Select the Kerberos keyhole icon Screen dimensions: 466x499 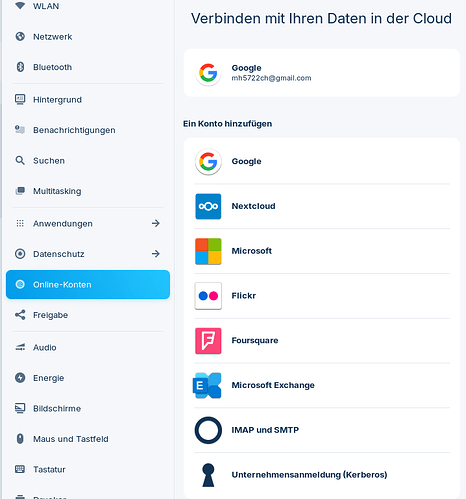(x=208, y=475)
